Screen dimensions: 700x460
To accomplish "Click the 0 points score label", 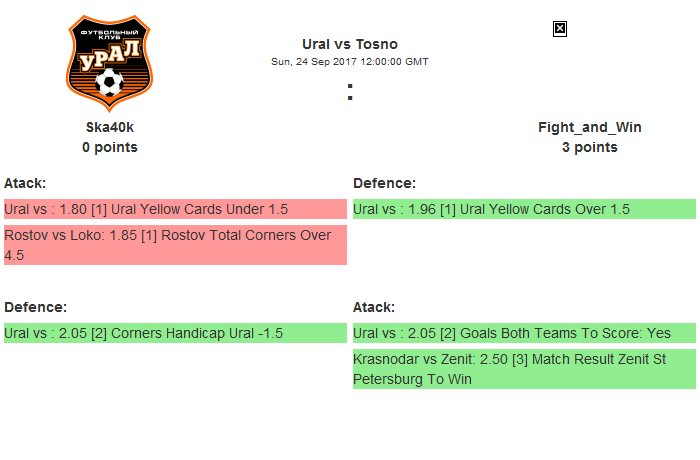I will click(x=110, y=147).
